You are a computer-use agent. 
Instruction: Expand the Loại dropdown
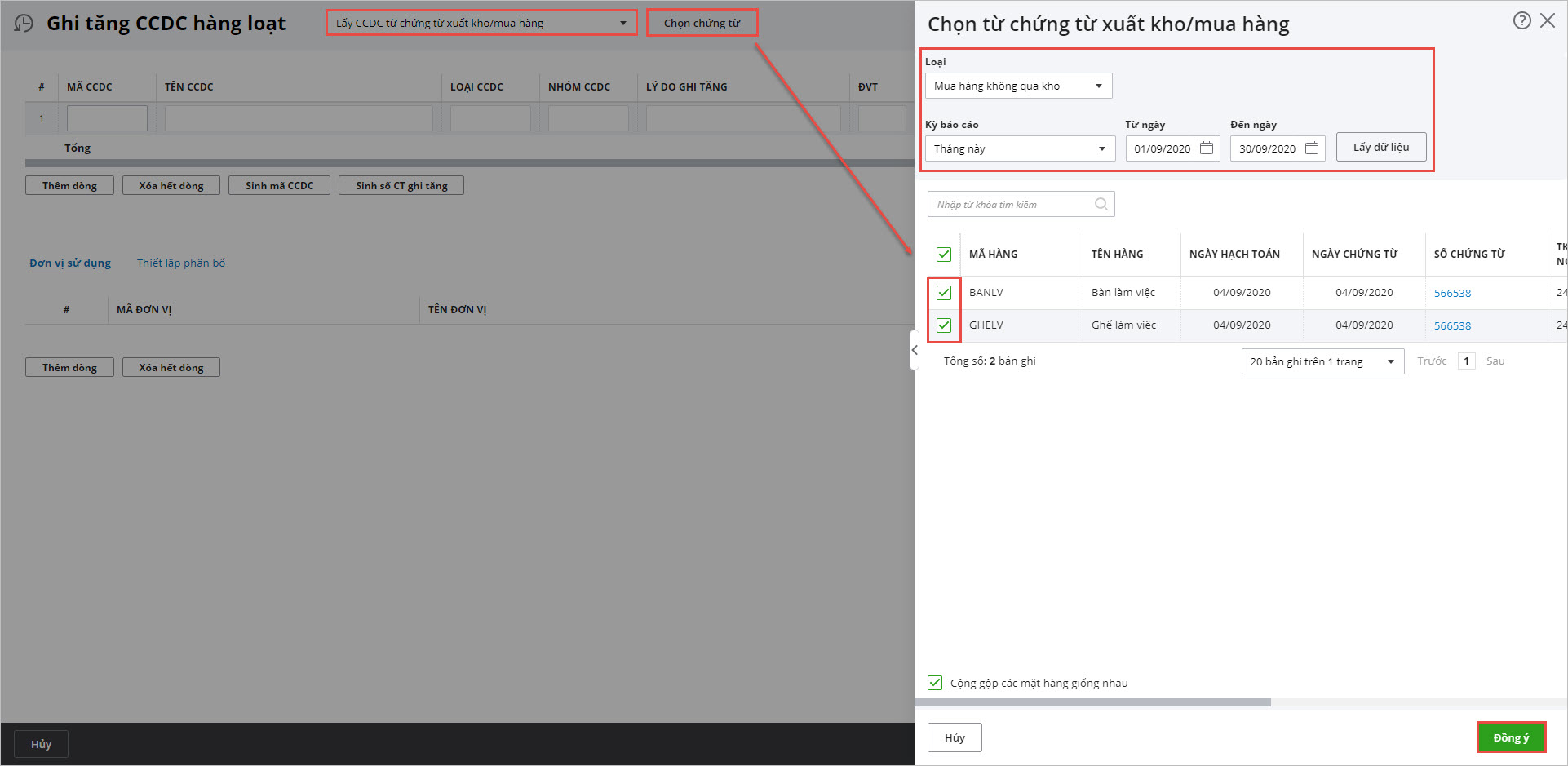click(x=1018, y=86)
